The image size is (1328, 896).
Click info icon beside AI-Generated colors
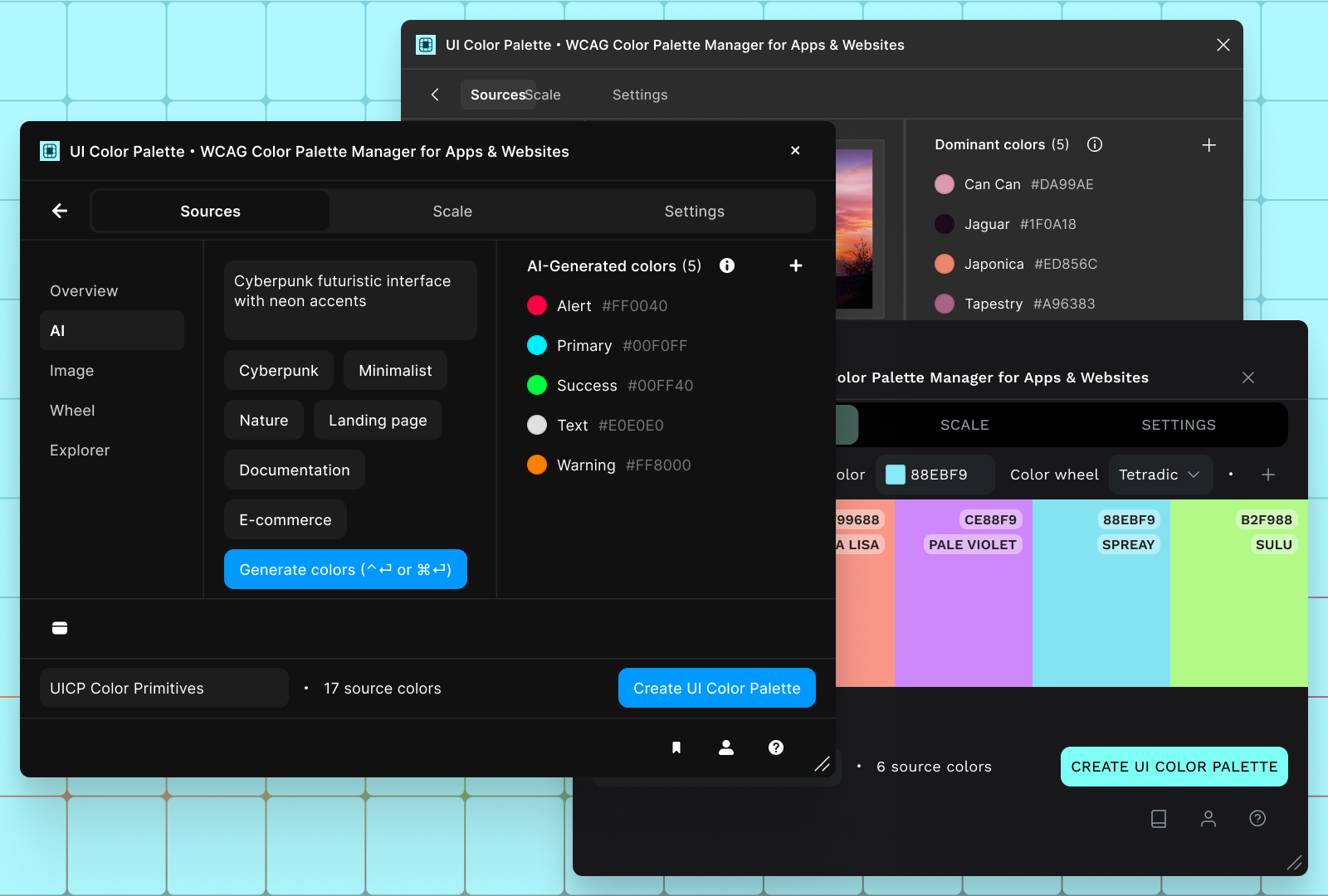click(727, 265)
